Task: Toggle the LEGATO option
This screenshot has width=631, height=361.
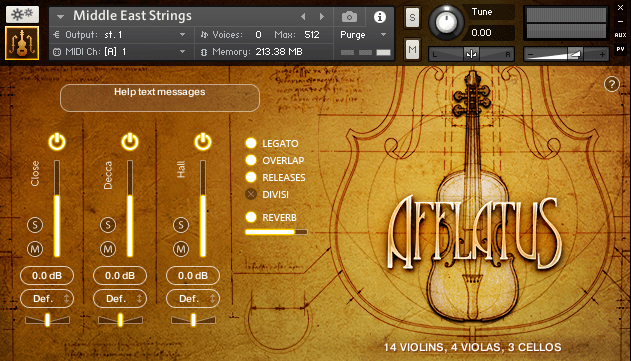Action: (251, 143)
